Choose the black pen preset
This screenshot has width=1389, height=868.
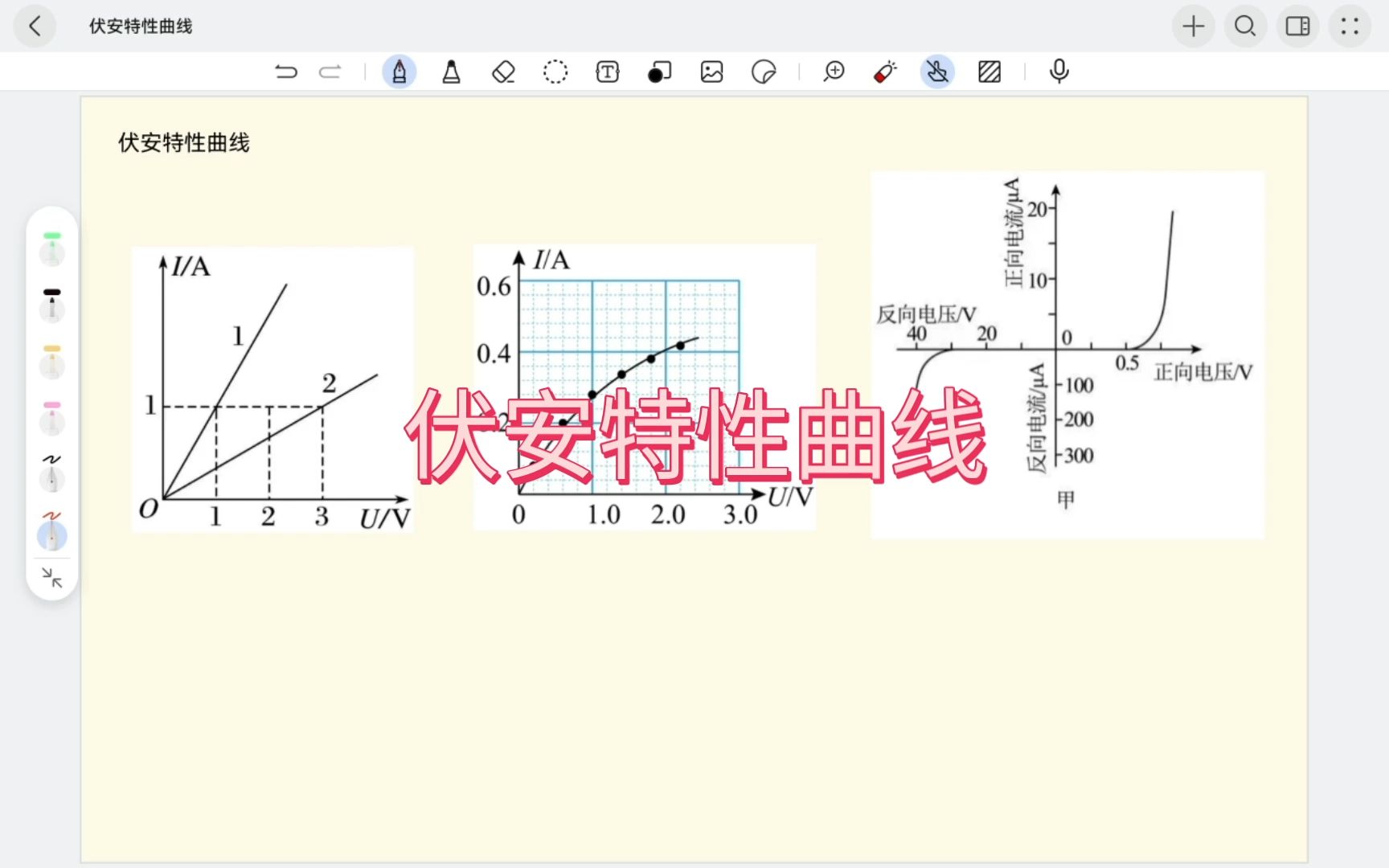(x=52, y=305)
